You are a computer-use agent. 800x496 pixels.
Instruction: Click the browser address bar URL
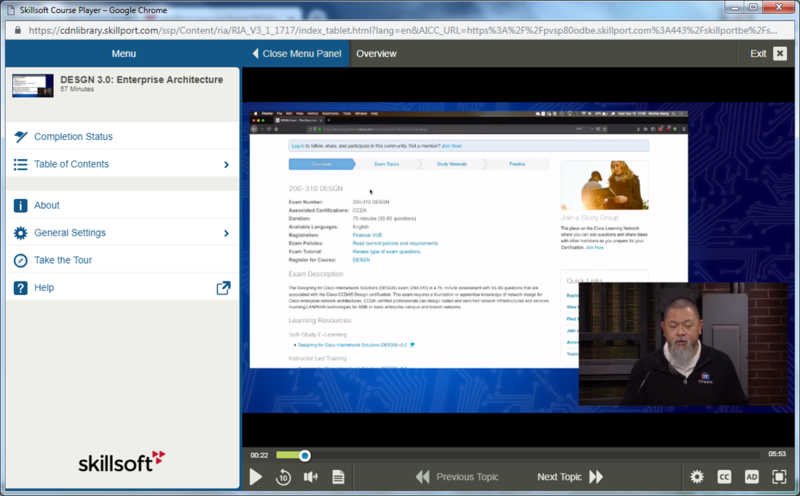403,30
